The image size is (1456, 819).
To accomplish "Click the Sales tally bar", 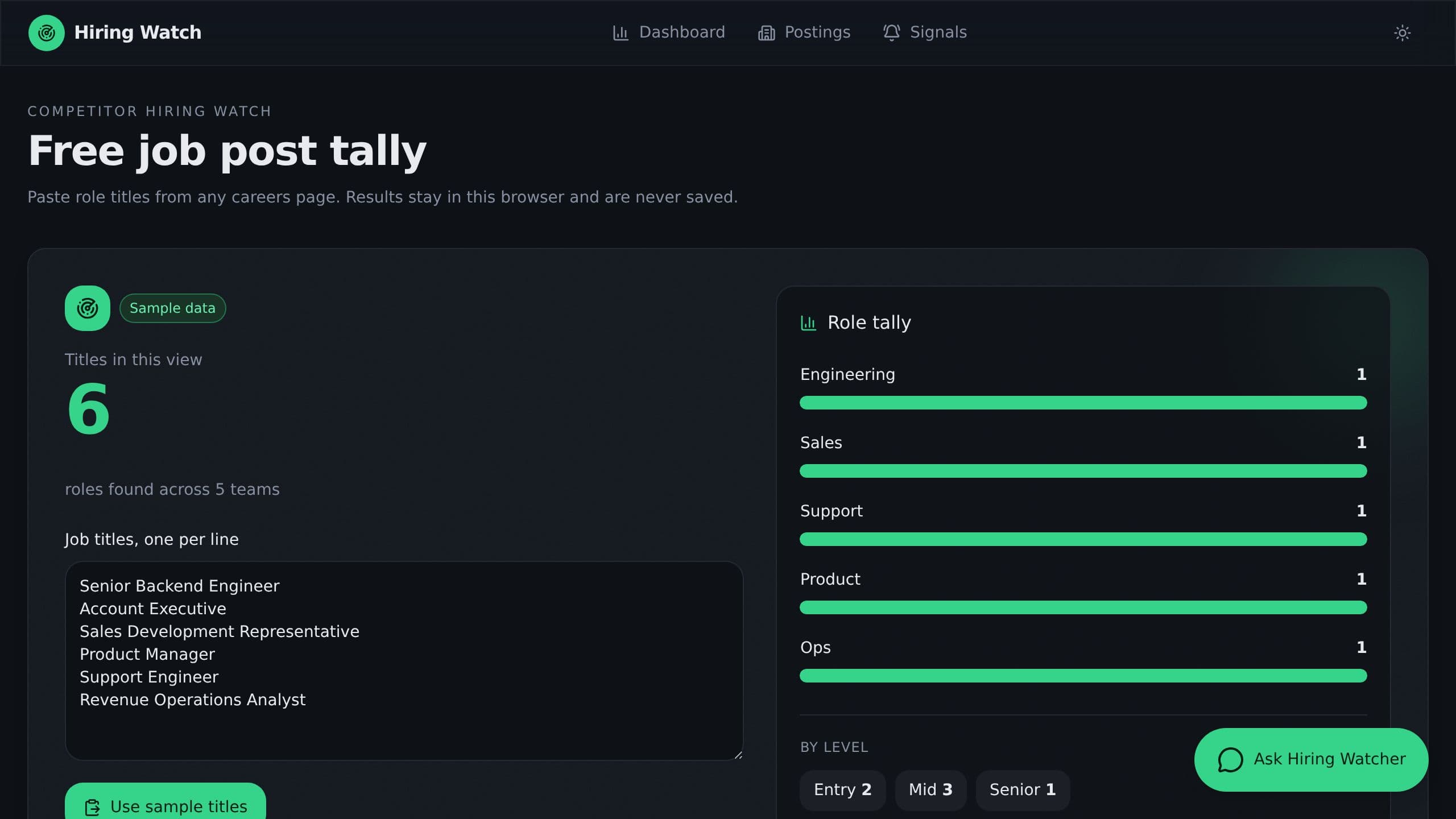I will coord(1083,471).
